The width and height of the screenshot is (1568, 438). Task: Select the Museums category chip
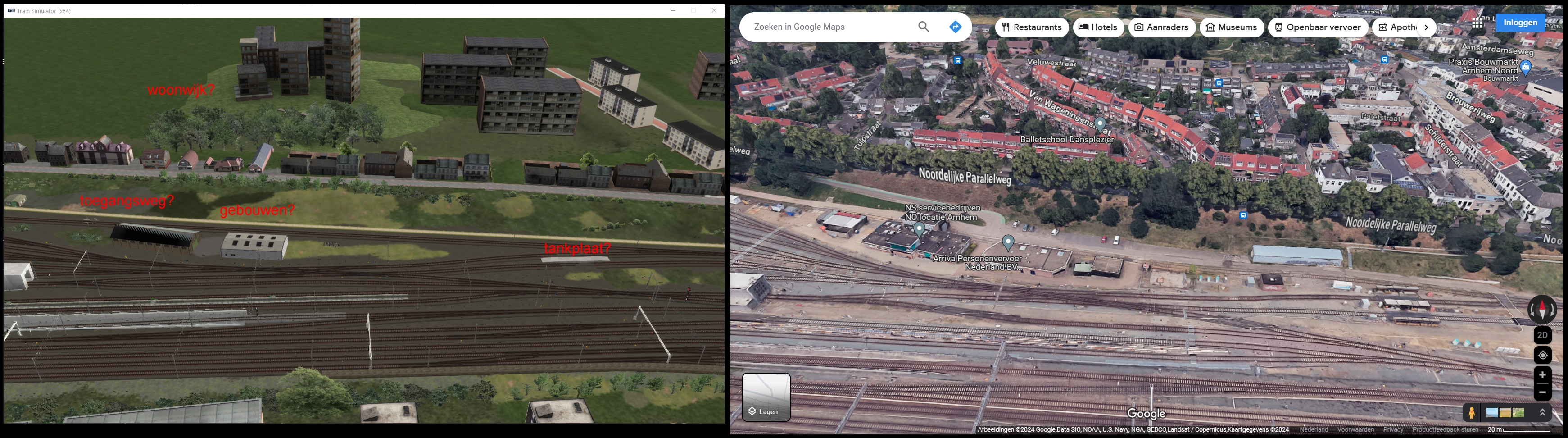pos(1232,27)
